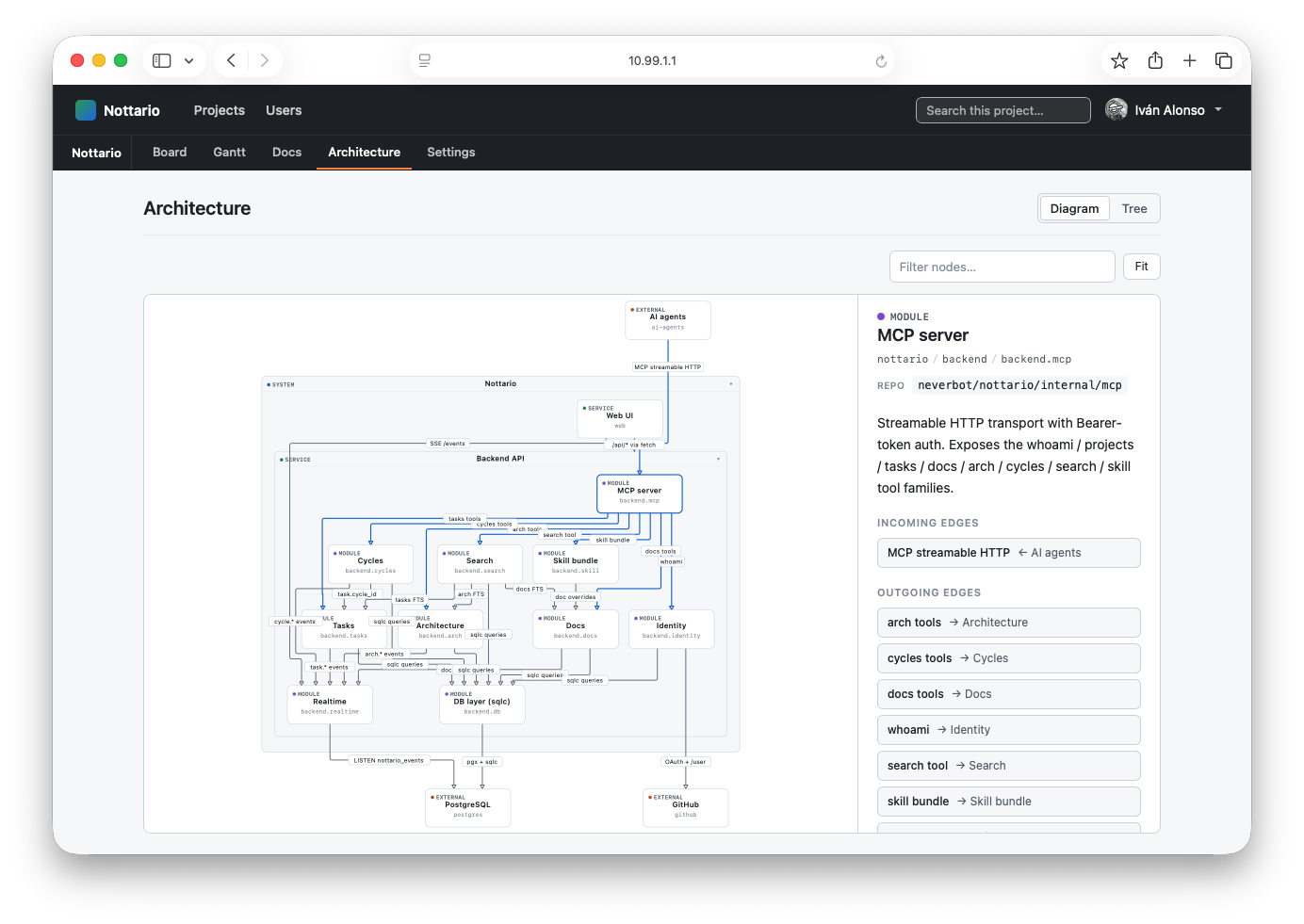The image size is (1304, 924).
Task: Click the Fit button
Action: click(1141, 267)
